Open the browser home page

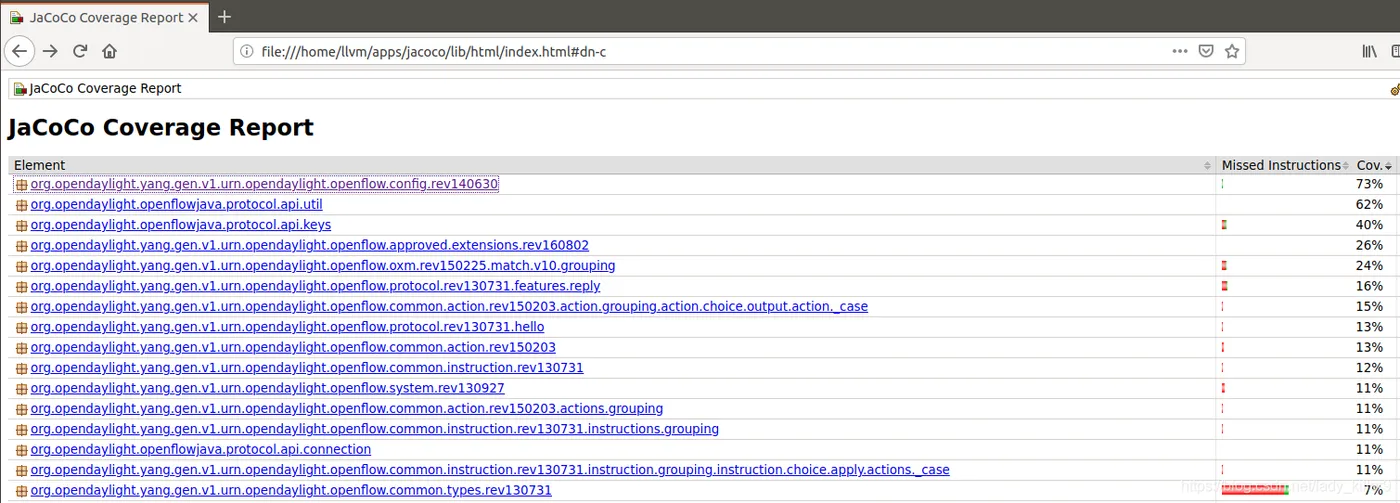[110, 51]
